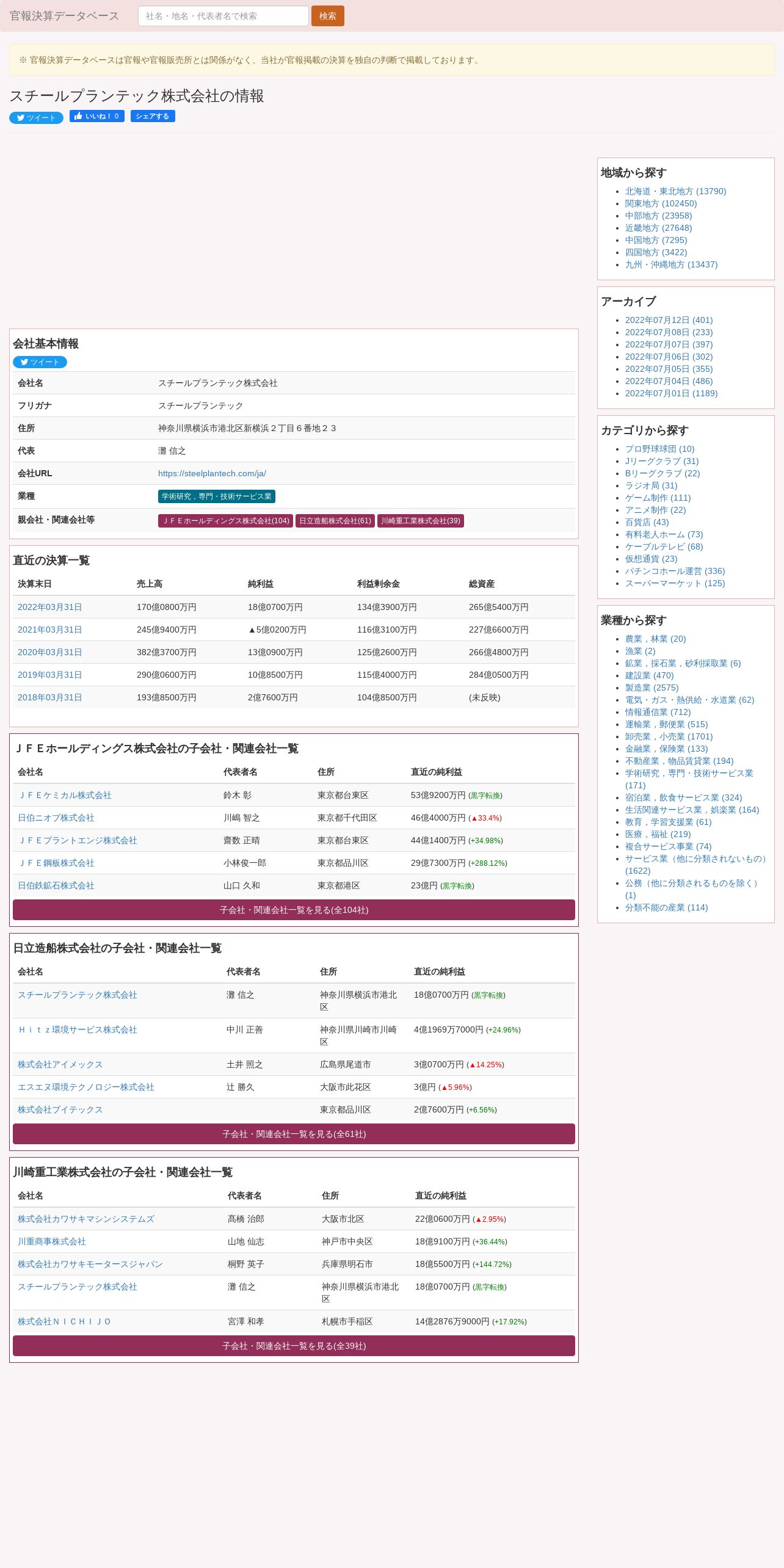Click net profit value 18億0700万円 for 2022

(275, 607)
